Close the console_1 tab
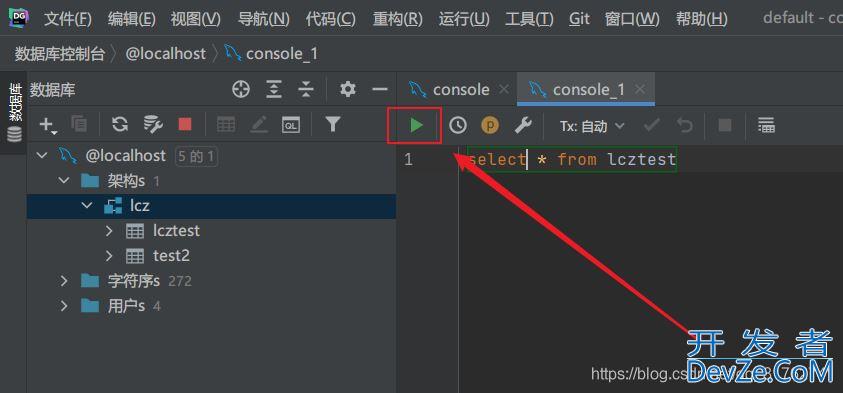 coord(639,90)
